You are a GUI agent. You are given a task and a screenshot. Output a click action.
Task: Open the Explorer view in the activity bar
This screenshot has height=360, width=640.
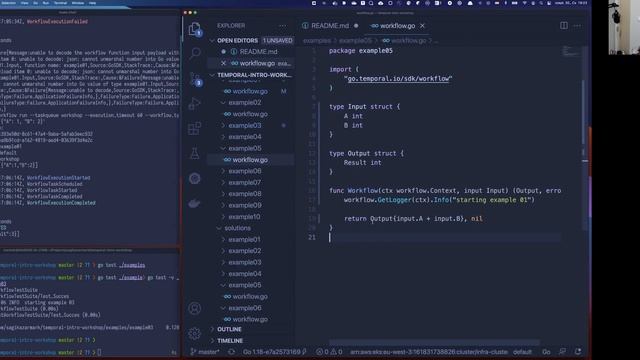(x=195, y=29)
